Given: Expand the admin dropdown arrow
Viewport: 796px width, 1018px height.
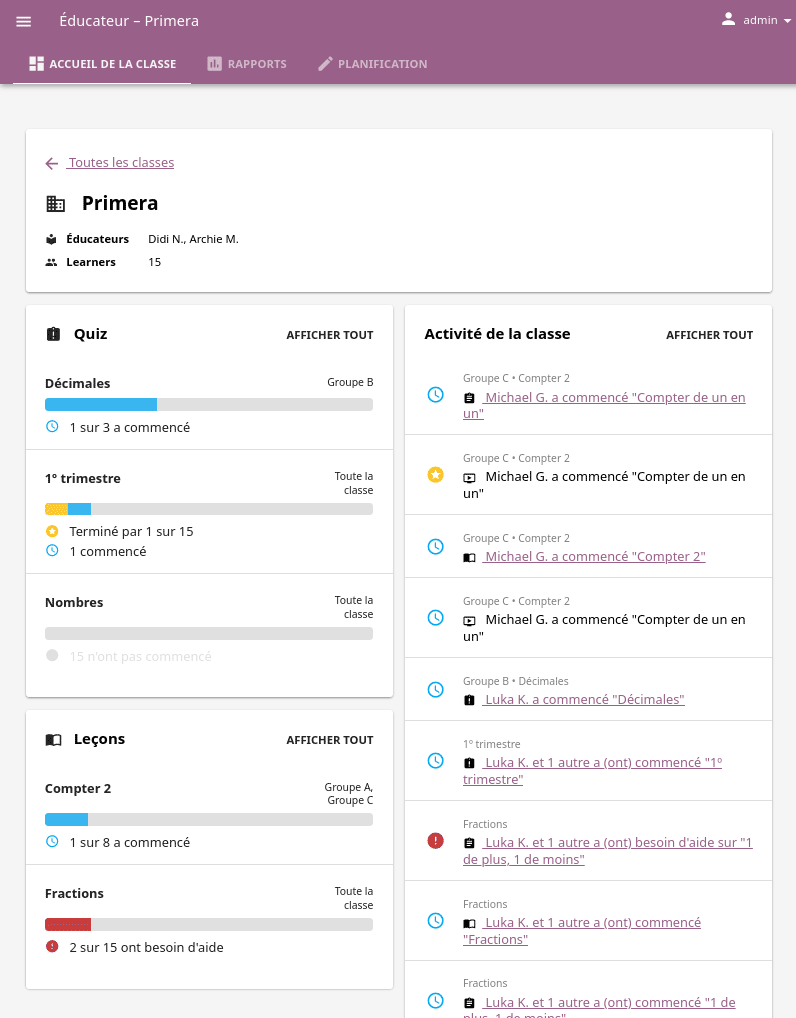Looking at the screenshot, I should click(788, 21).
